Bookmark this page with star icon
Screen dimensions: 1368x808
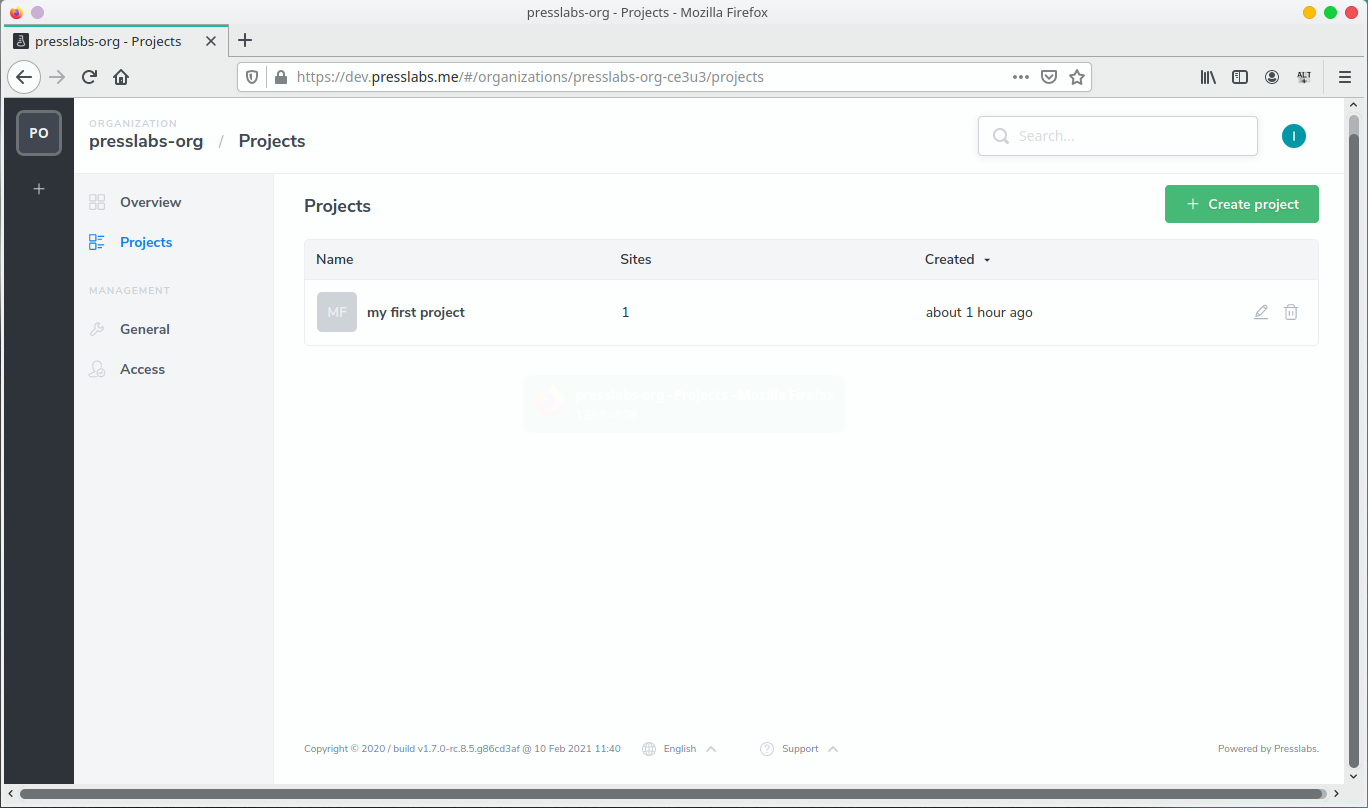coord(1077,77)
